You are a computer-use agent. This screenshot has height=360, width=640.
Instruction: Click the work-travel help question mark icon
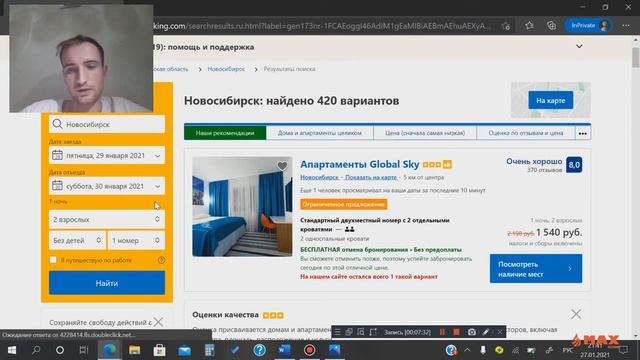coord(162,260)
